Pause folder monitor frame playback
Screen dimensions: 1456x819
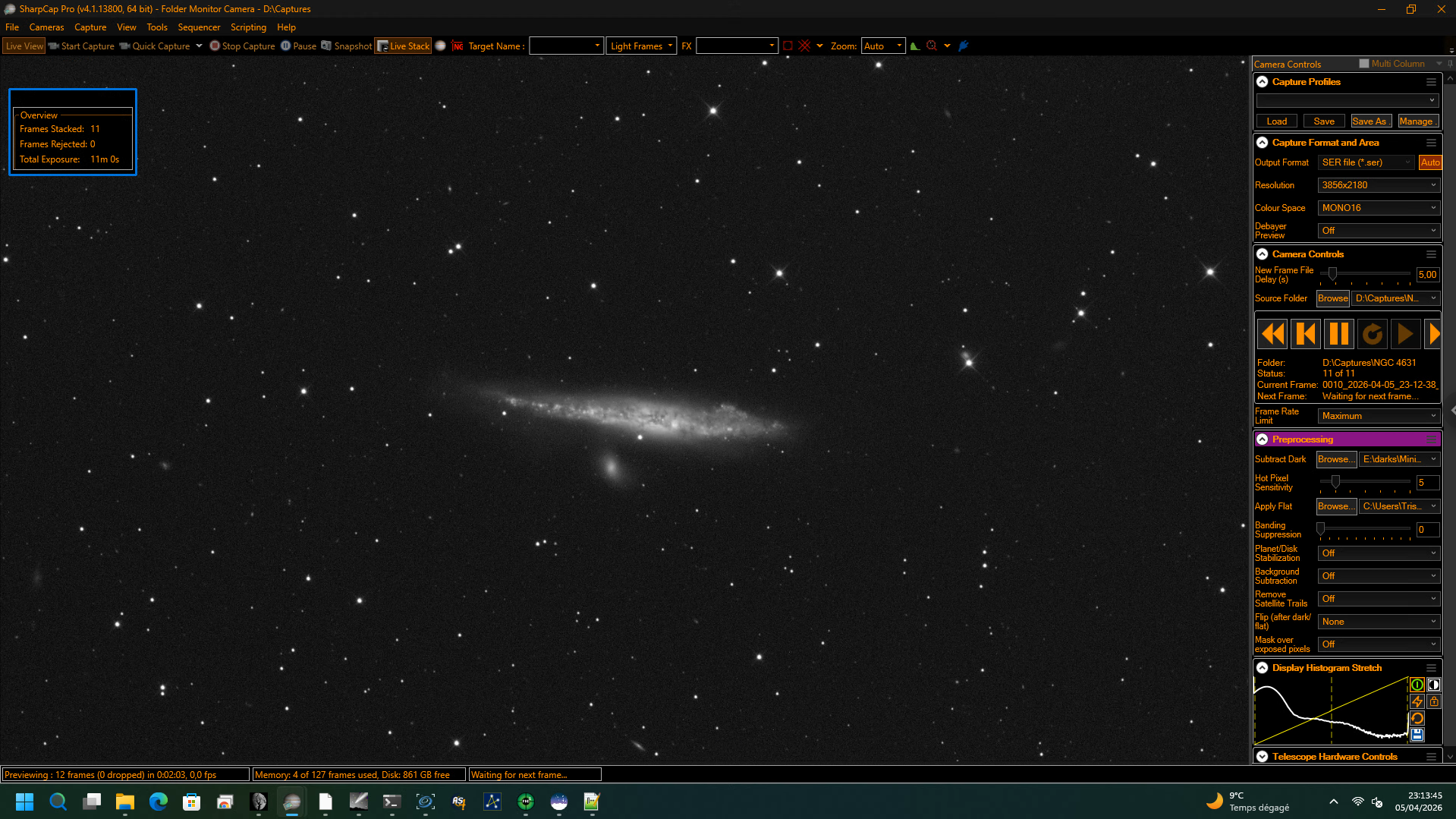1339,334
